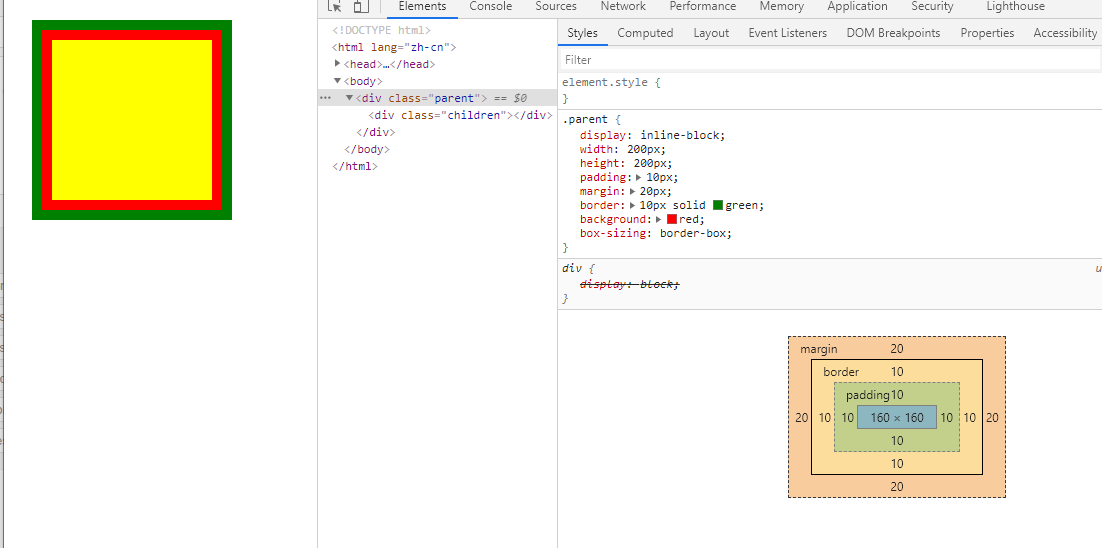Click the struck-through display block declaration

(630, 284)
